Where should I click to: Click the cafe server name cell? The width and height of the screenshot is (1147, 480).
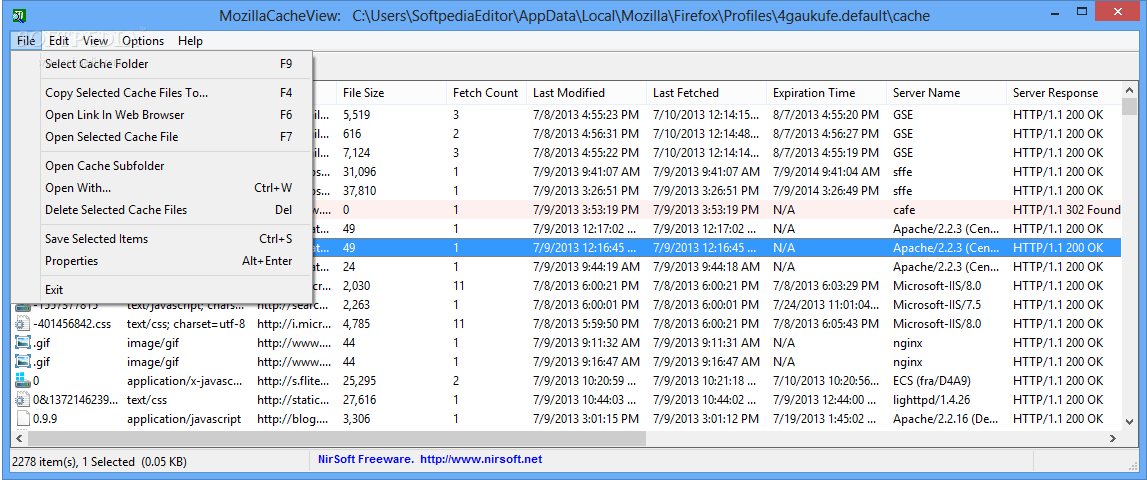904,210
